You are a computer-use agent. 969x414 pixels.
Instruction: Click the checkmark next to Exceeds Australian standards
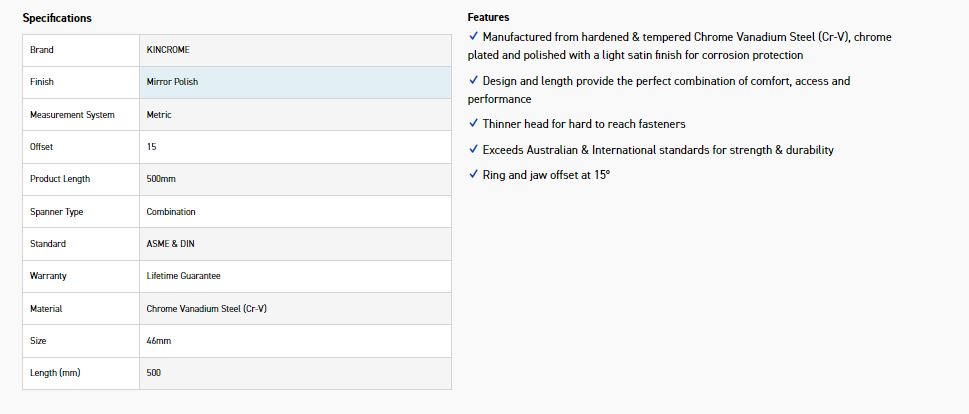point(473,149)
